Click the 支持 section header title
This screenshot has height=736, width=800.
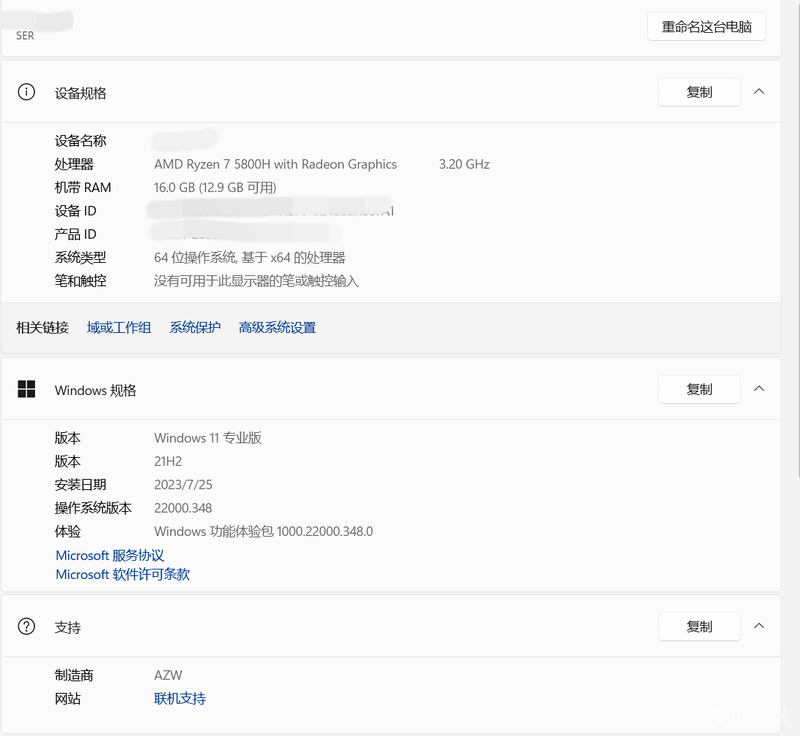pos(67,628)
